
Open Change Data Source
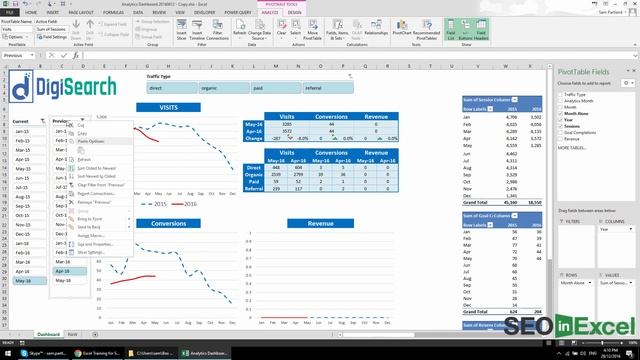259,29
